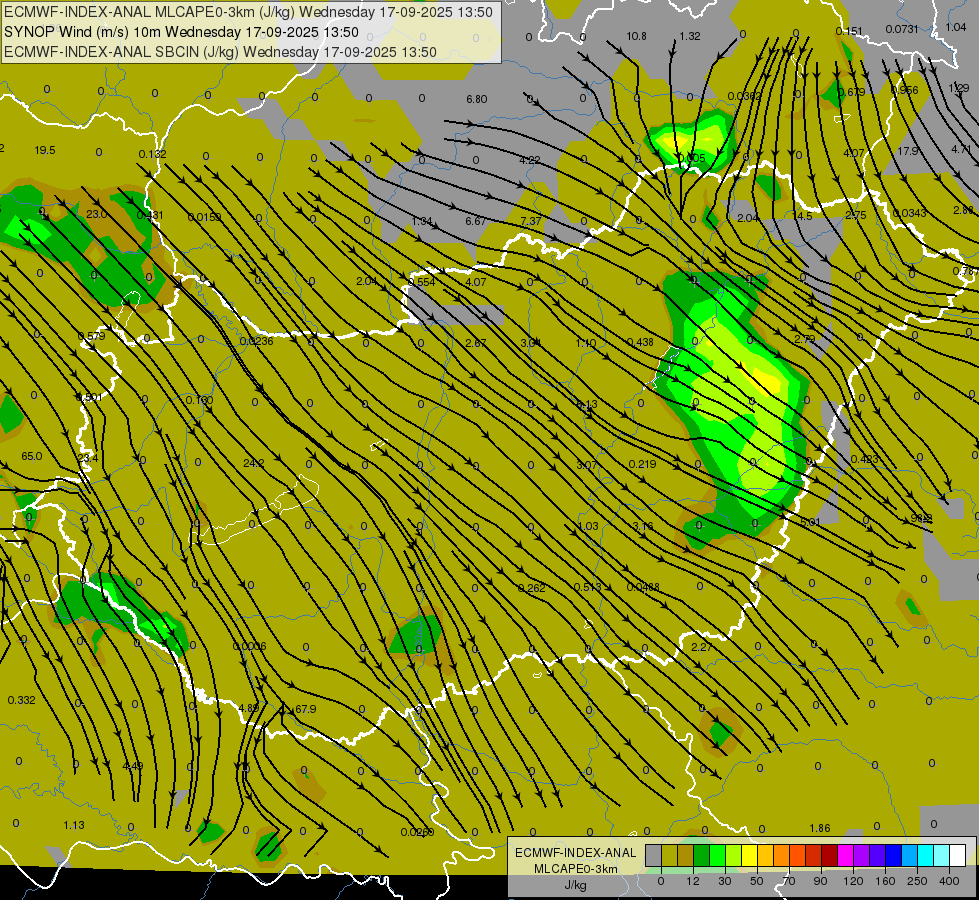Select the 0.132 value on the map
This screenshot has height=900, width=979.
coord(152,154)
